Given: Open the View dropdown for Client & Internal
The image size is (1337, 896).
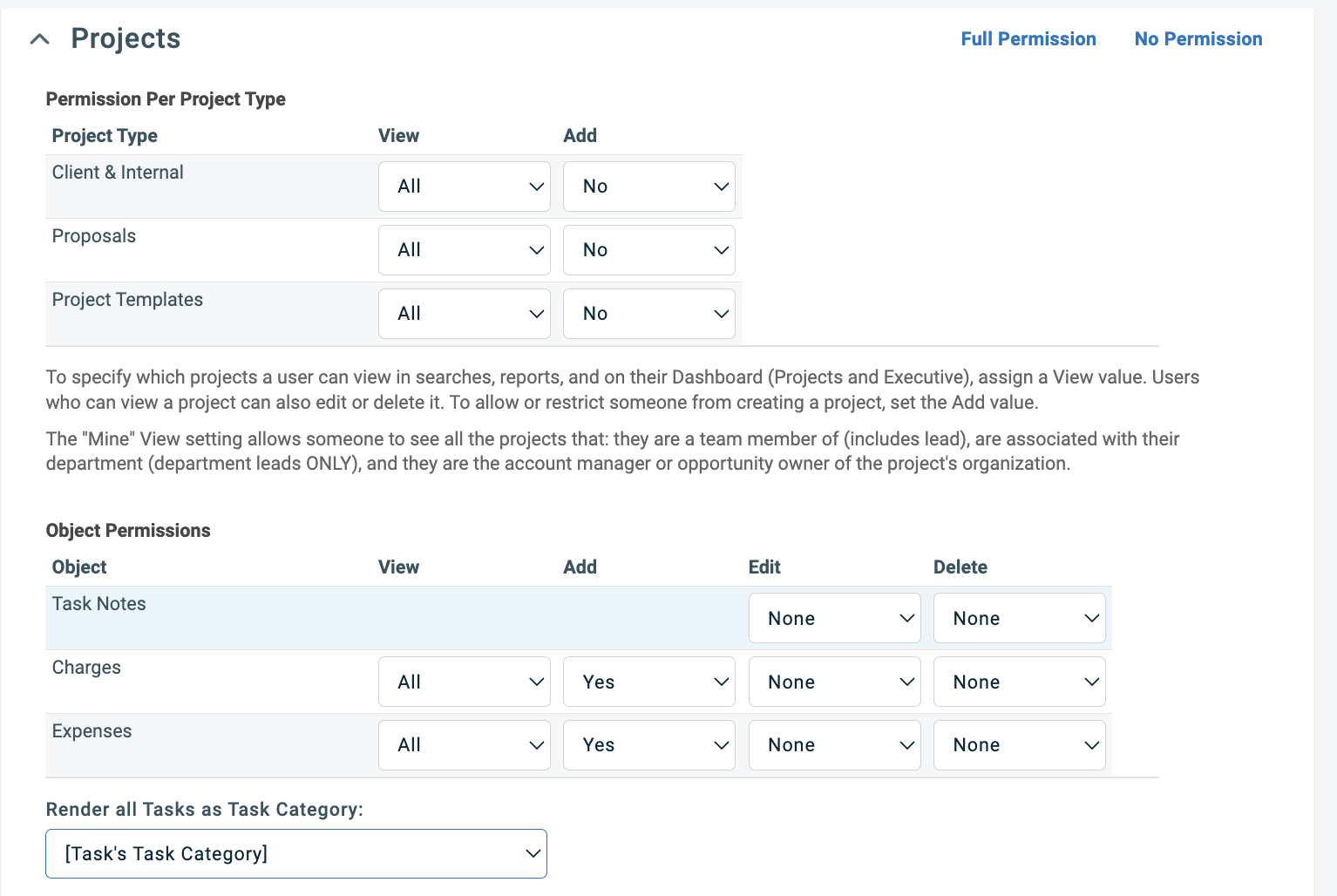Looking at the screenshot, I should pos(464,186).
